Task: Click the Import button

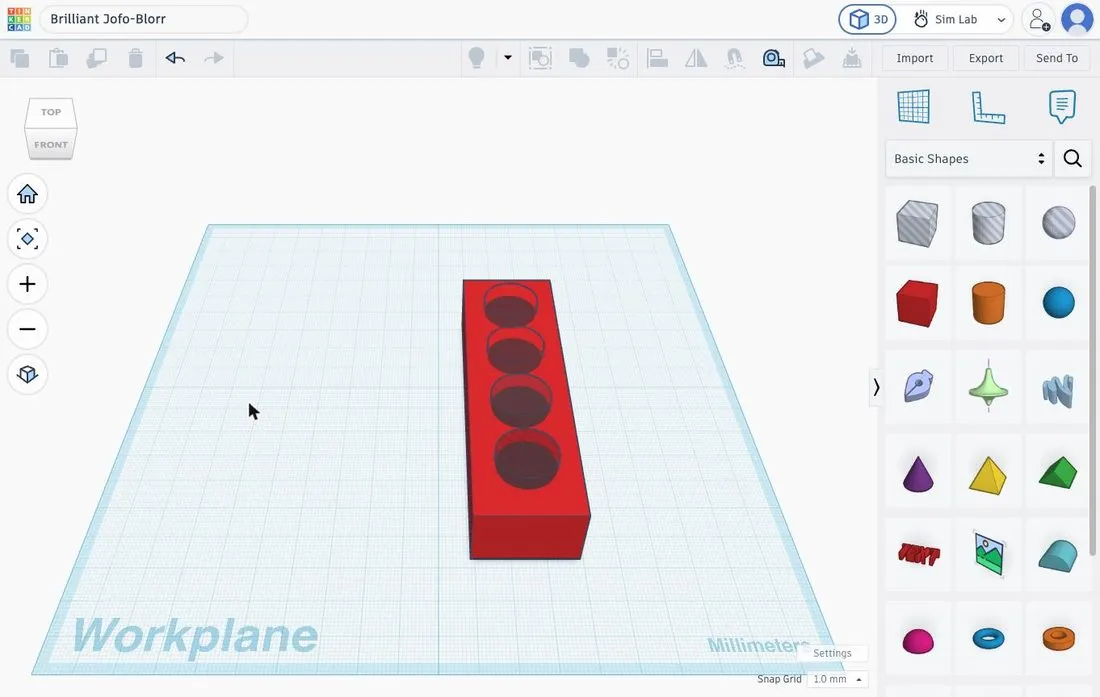Action: coord(915,58)
